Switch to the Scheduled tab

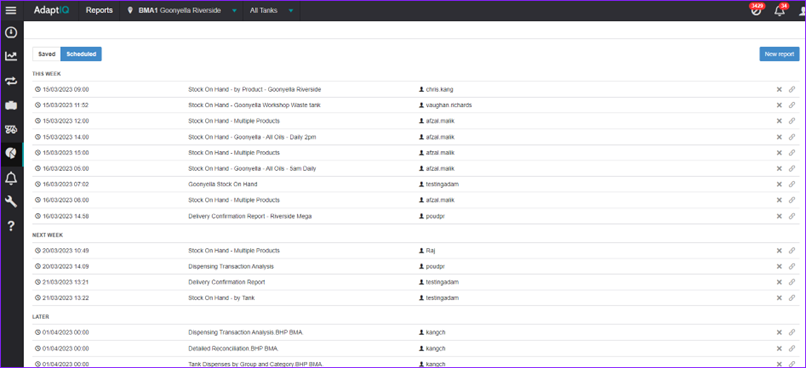[81, 54]
